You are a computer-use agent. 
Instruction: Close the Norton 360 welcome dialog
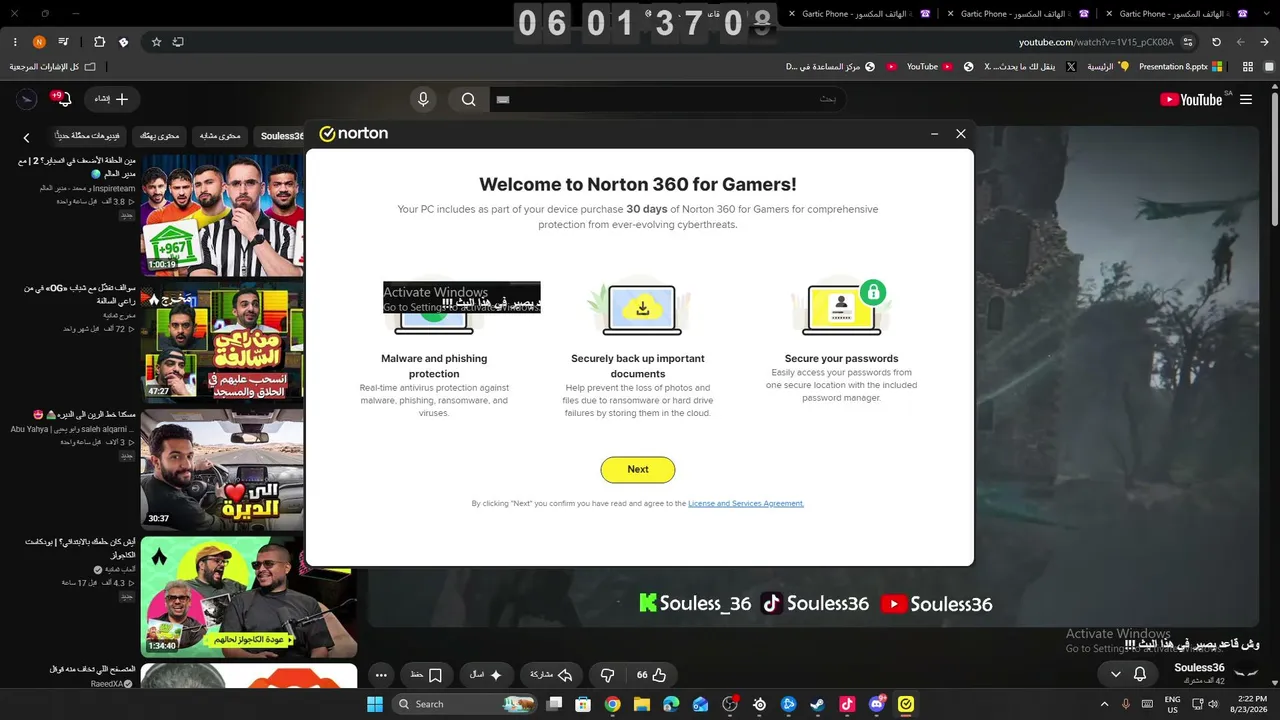click(x=961, y=134)
